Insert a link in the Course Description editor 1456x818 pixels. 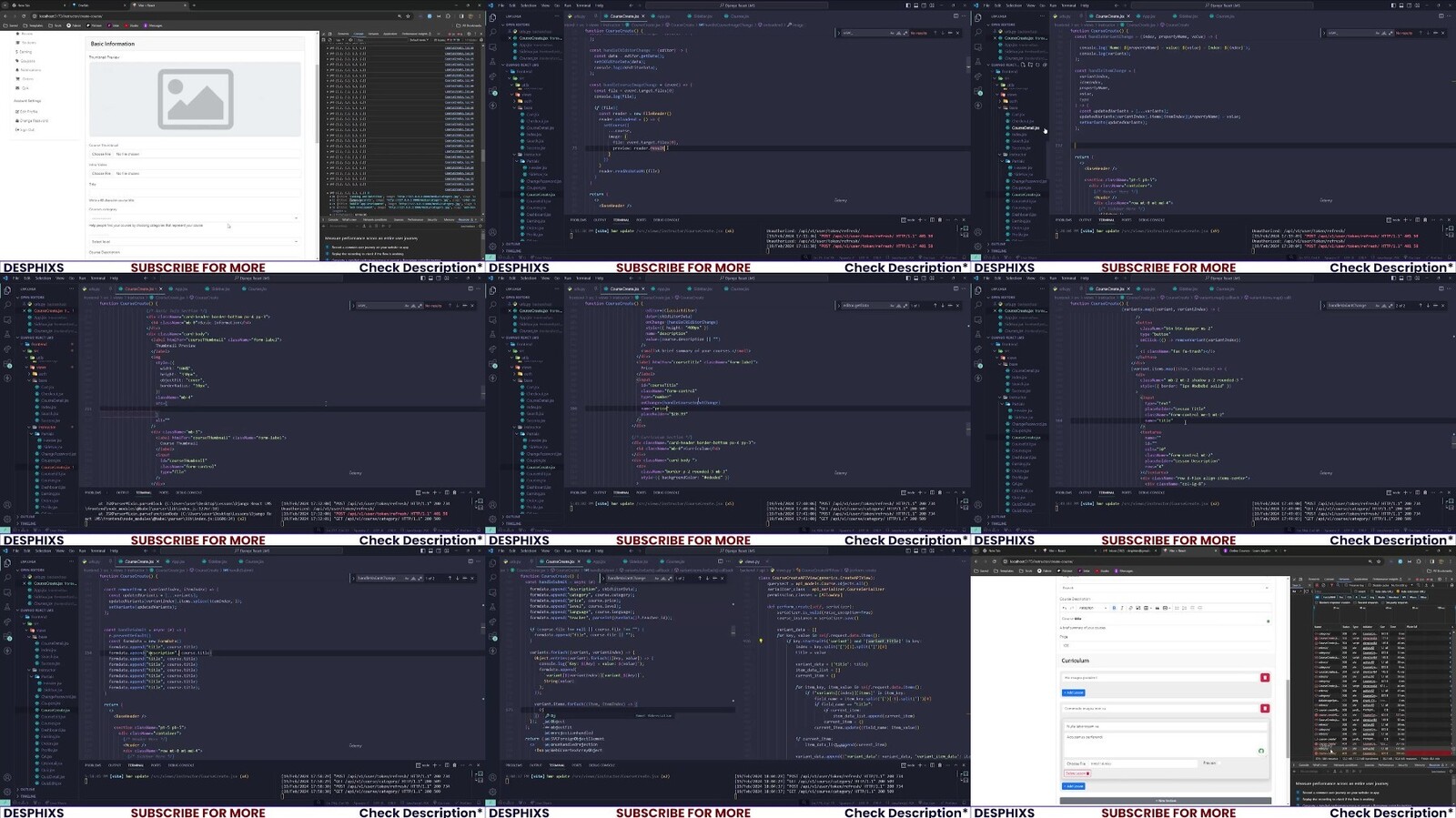point(1130,608)
